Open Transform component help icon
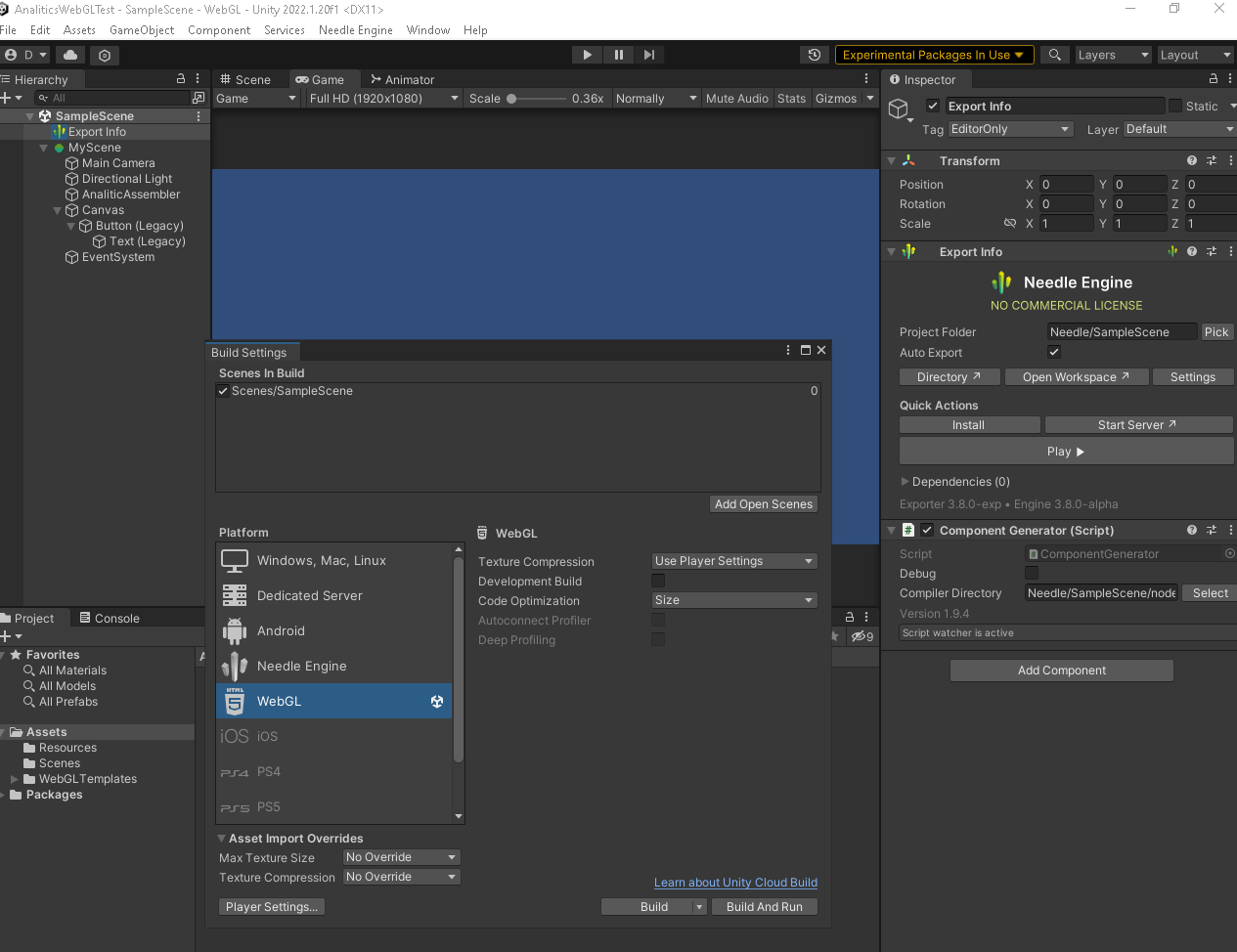1237x952 pixels. [1192, 160]
